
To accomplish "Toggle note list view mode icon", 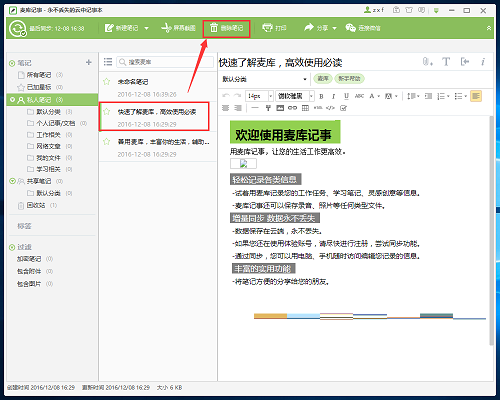I will (108, 62).
